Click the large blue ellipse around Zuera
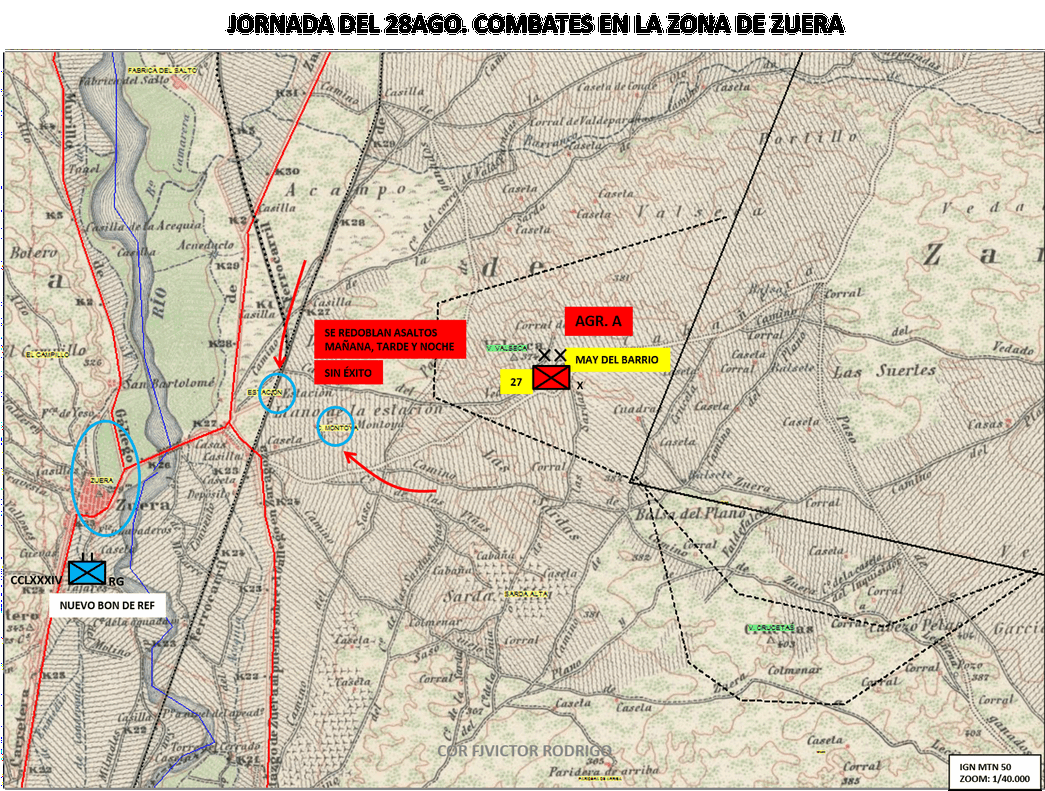The width and height of the screenshot is (1045, 791). tap(105, 478)
